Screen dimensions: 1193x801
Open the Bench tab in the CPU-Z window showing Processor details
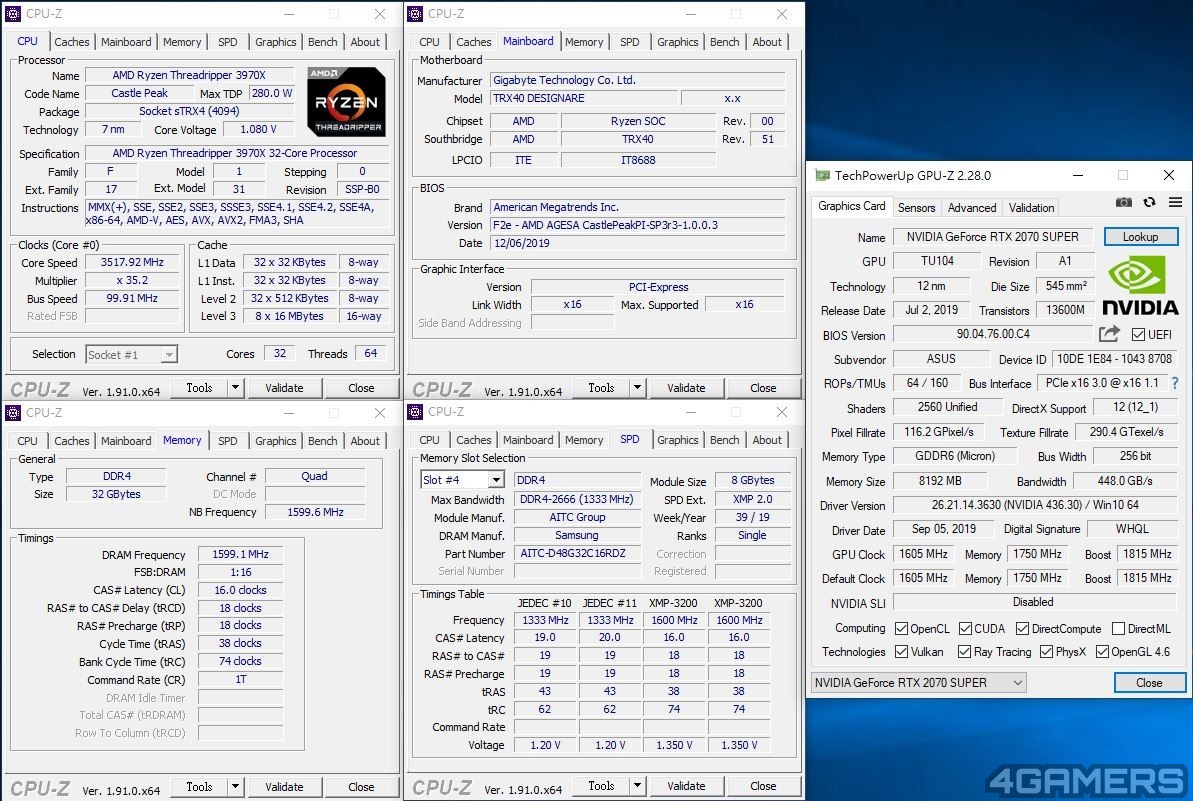pos(323,42)
